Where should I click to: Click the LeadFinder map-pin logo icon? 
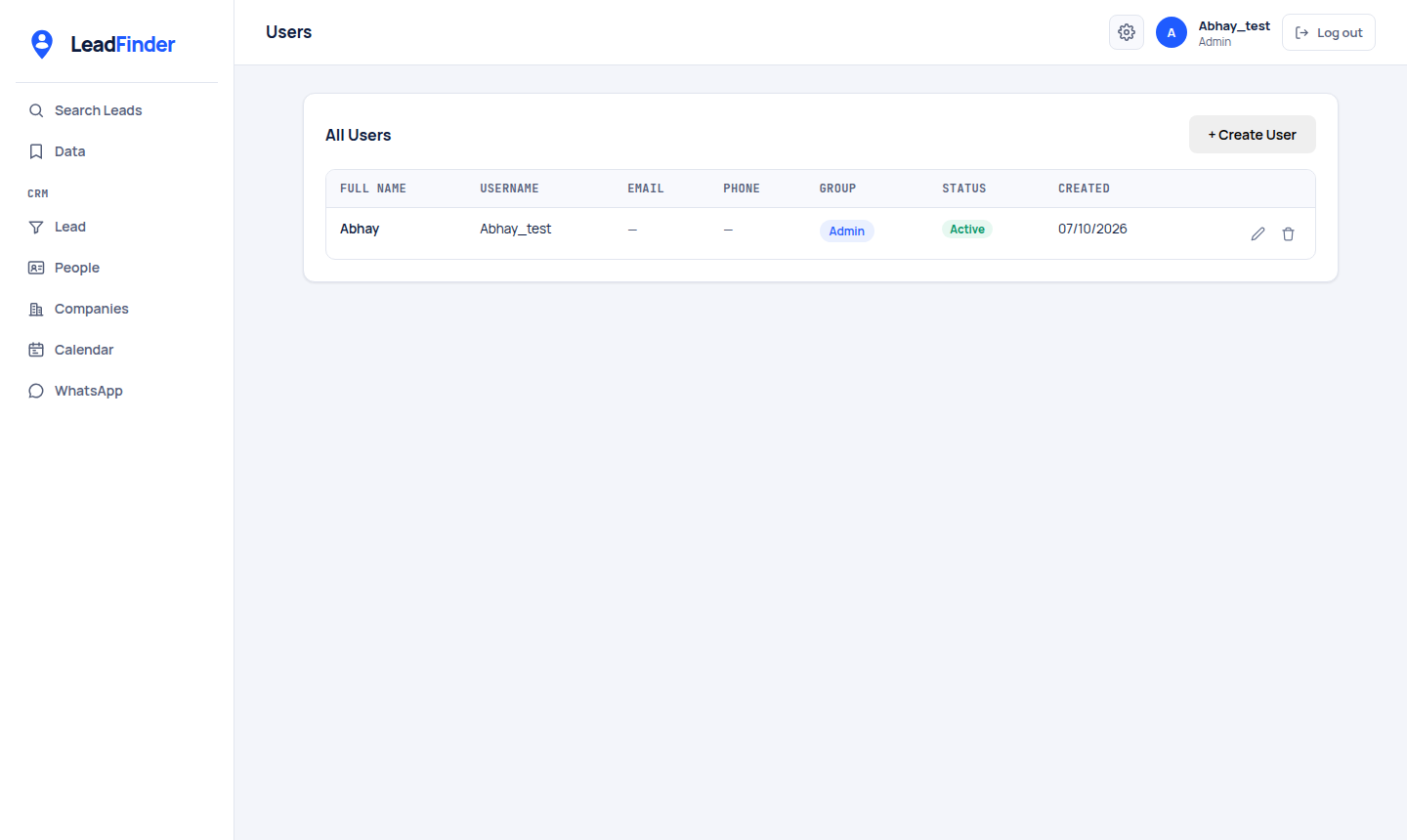point(42,44)
